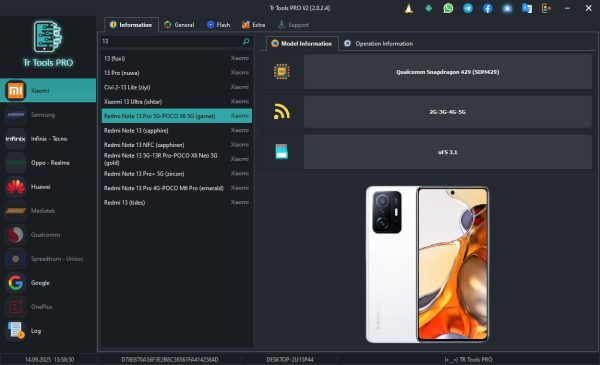This screenshot has height=365, width=600.
Task: Switch to the General tab
Action: tap(179, 25)
